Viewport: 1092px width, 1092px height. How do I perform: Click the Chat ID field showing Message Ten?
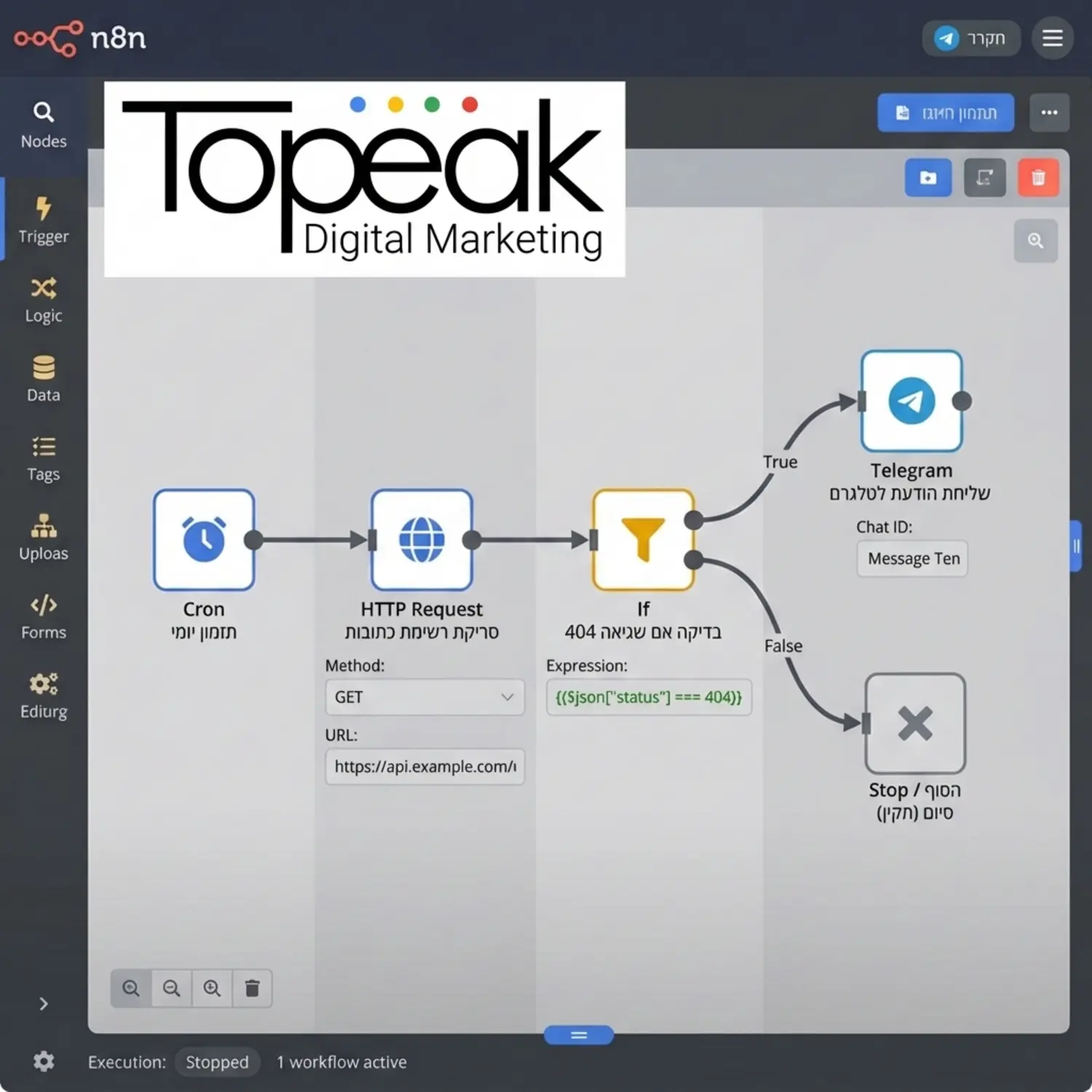point(912,558)
